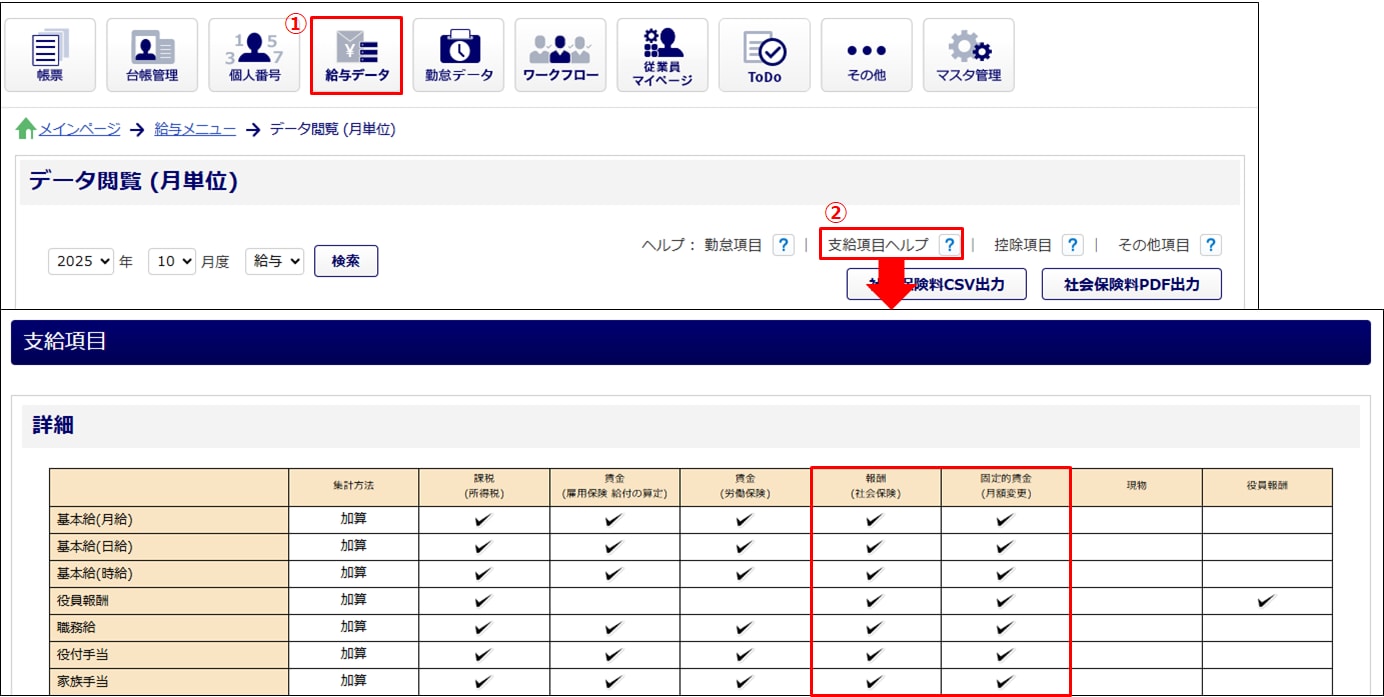
Task: Click the 社会保険料PDF出力 button
Action: (x=1131, y=284)
